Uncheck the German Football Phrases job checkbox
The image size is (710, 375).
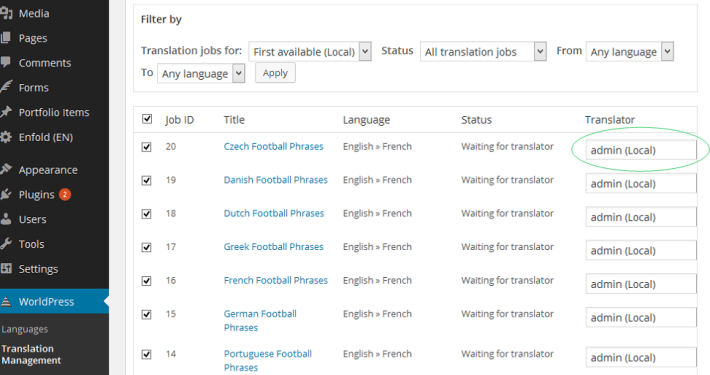[146, 314]
